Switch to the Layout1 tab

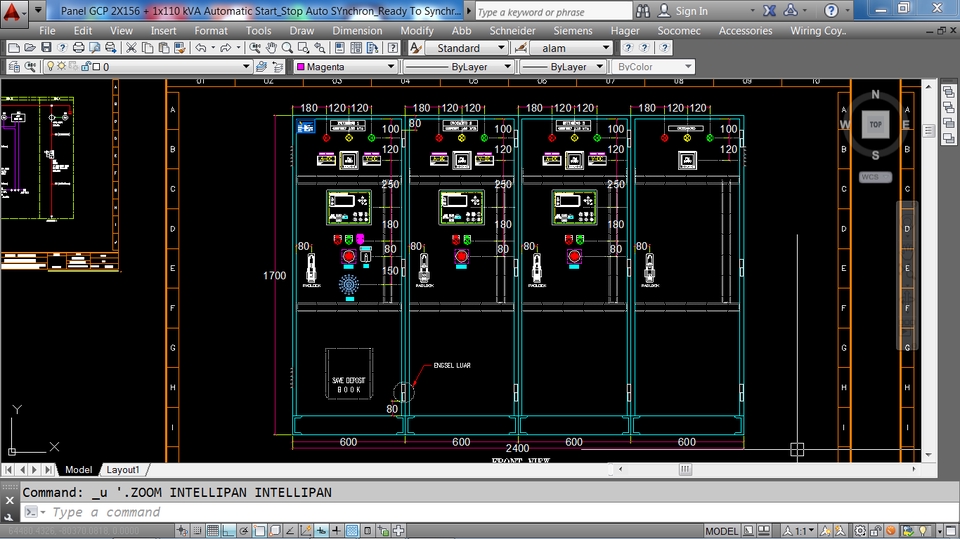click(x=123, y=470)
